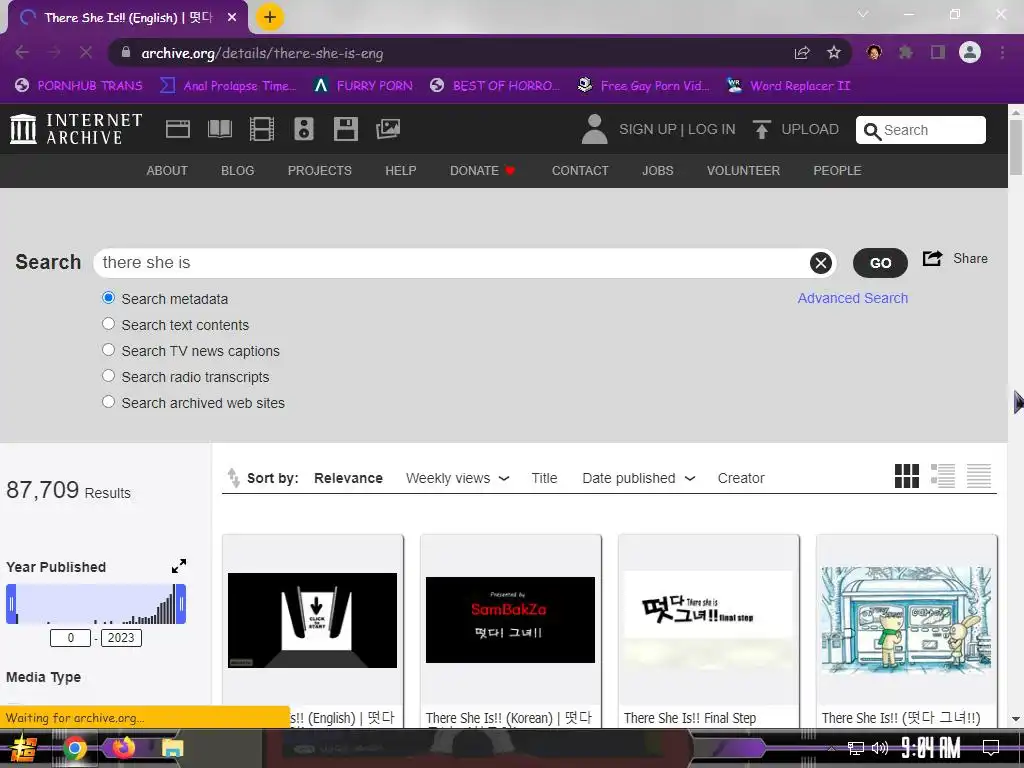Select Search archived web sites option

pos(108,402)
